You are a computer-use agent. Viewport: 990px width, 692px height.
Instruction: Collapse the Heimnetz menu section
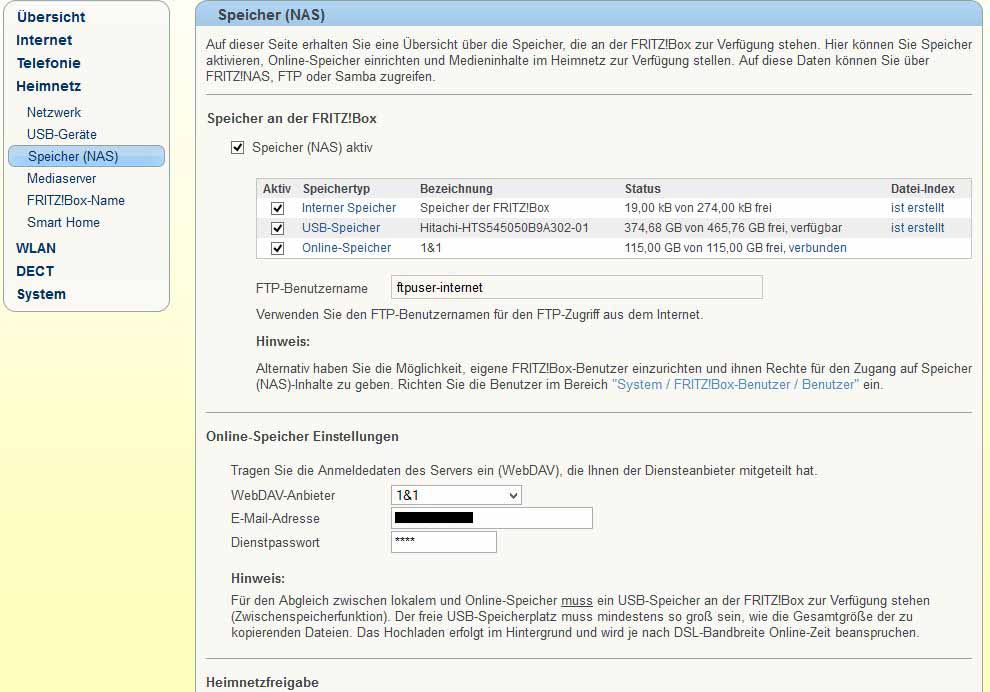pos(48,86)
